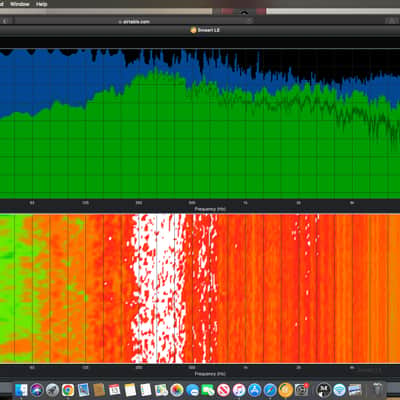Open the News app icon

point(224,389)
